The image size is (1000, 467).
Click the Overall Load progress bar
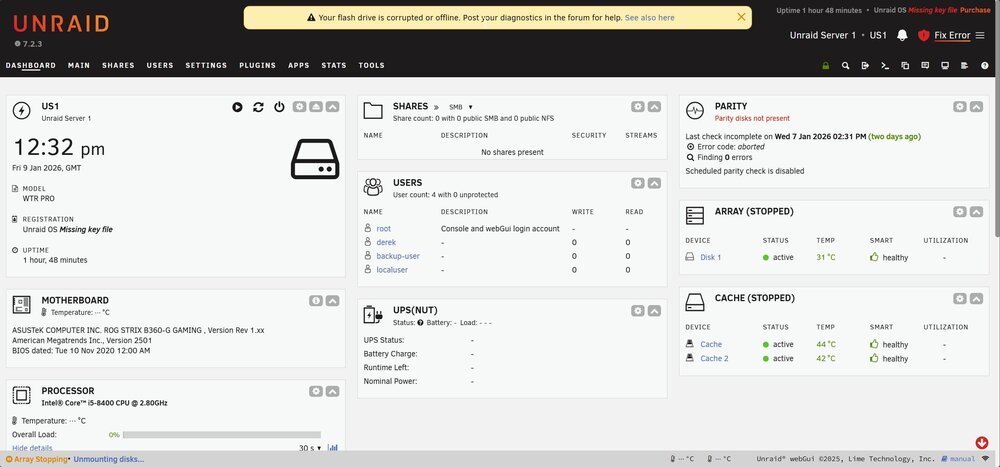point(222,434)
